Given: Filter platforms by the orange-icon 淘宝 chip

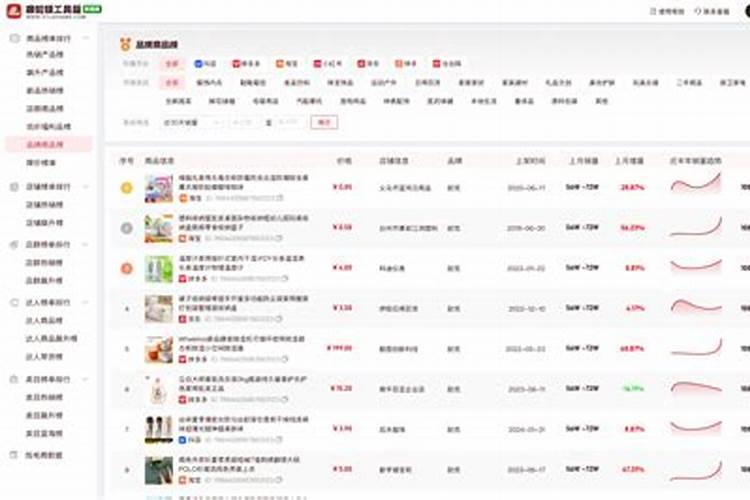Looking at the screenshot, I should 287,64.
